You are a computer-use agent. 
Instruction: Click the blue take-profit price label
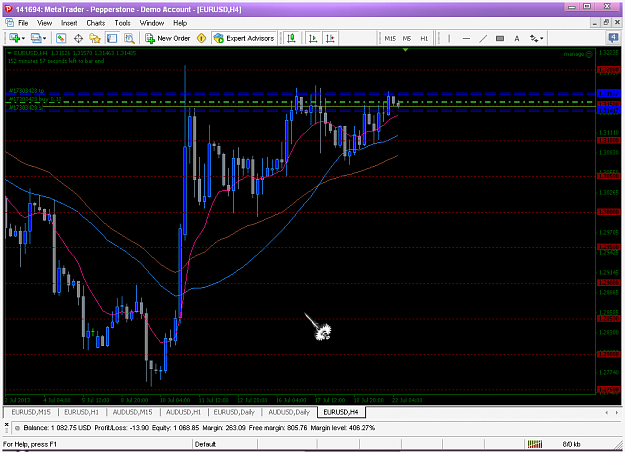point(608,93)
